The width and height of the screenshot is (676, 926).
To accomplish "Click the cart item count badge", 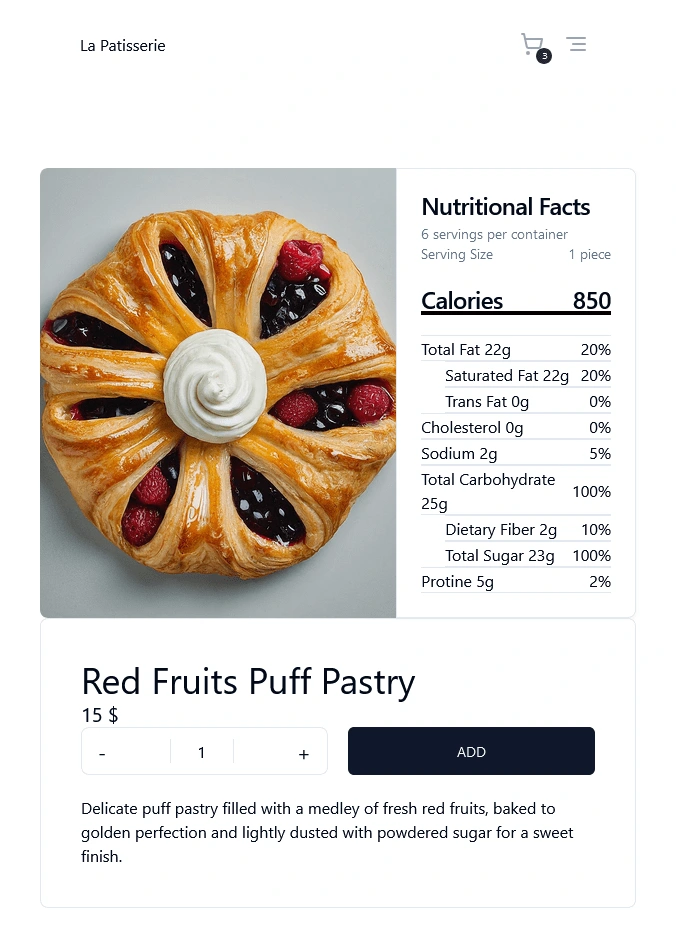I will (x=544, y=56).
